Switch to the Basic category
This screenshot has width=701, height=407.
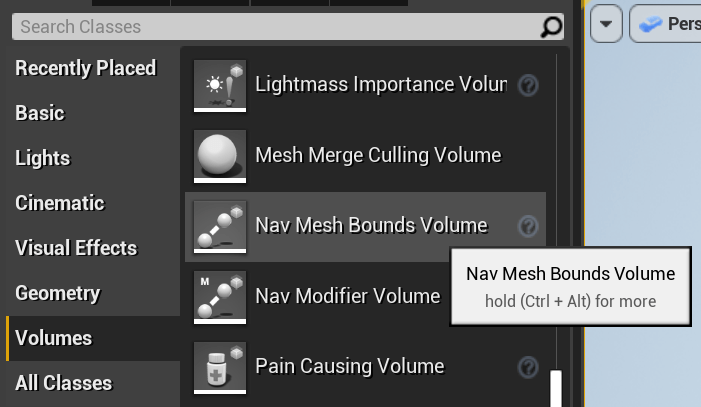40,113
